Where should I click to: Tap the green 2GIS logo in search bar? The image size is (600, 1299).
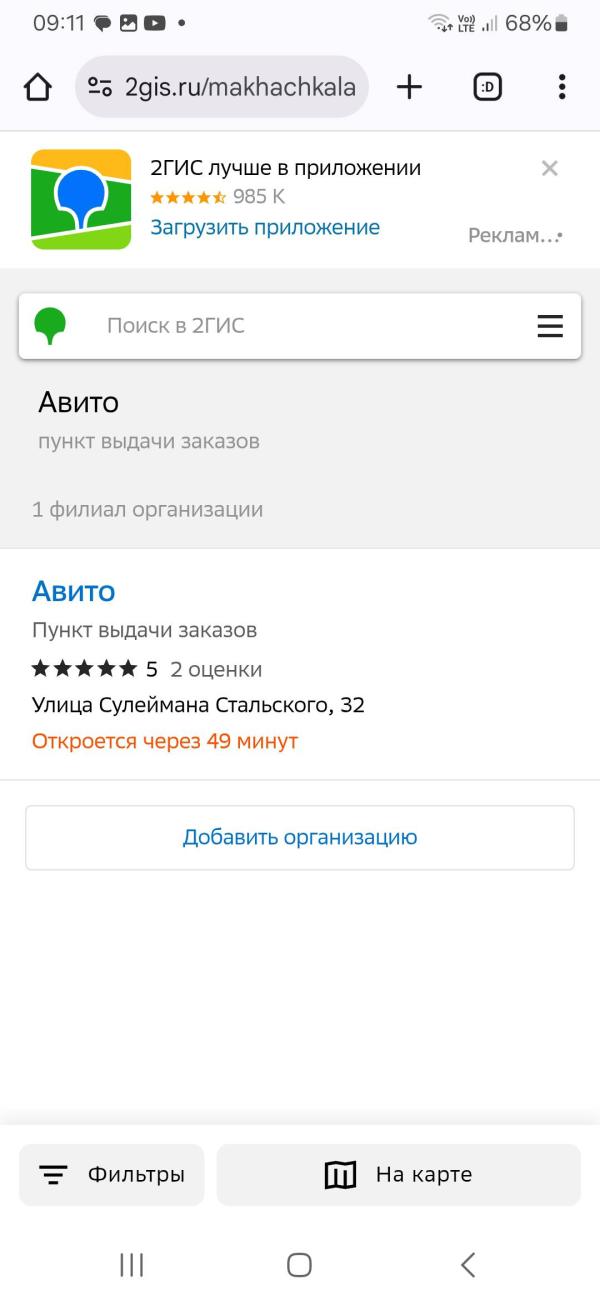tap(50, 326)
